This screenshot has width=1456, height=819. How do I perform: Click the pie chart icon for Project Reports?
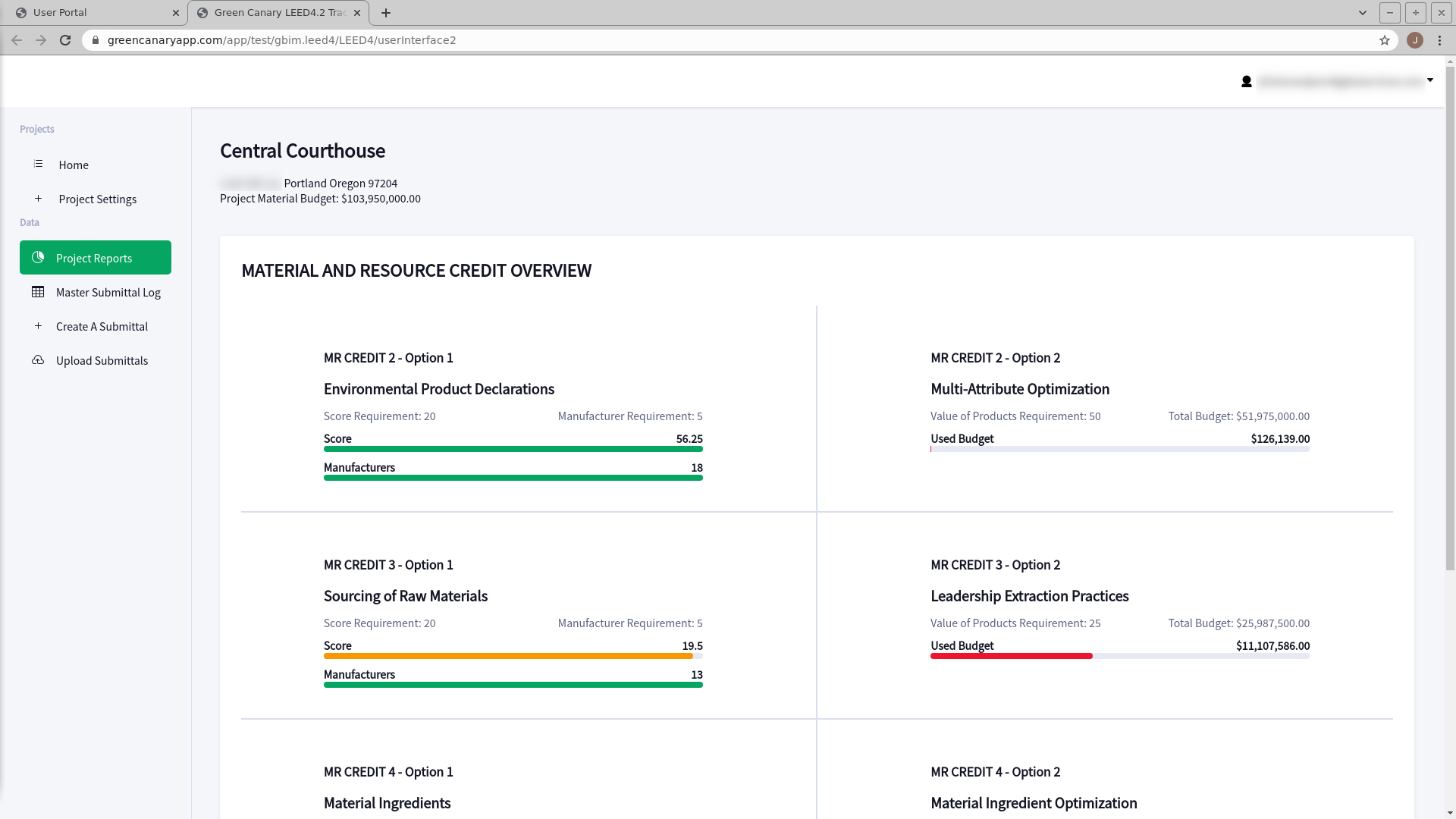pos(38,257)
